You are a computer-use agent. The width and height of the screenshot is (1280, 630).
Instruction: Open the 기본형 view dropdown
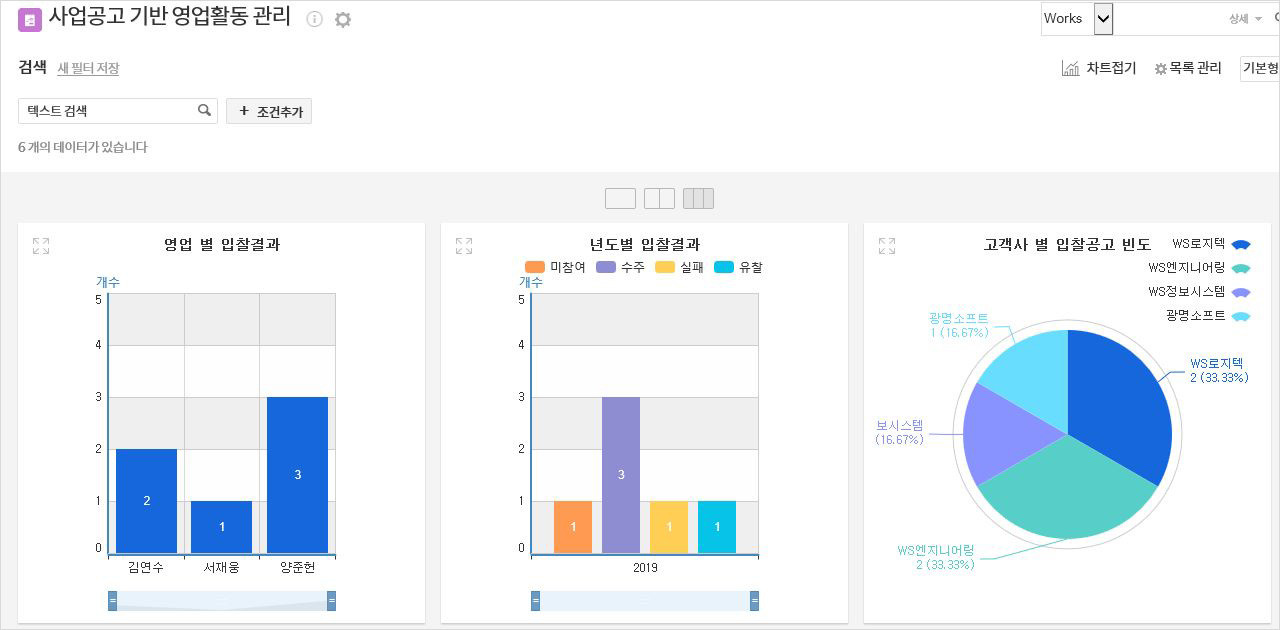(x=1260, y=68)
